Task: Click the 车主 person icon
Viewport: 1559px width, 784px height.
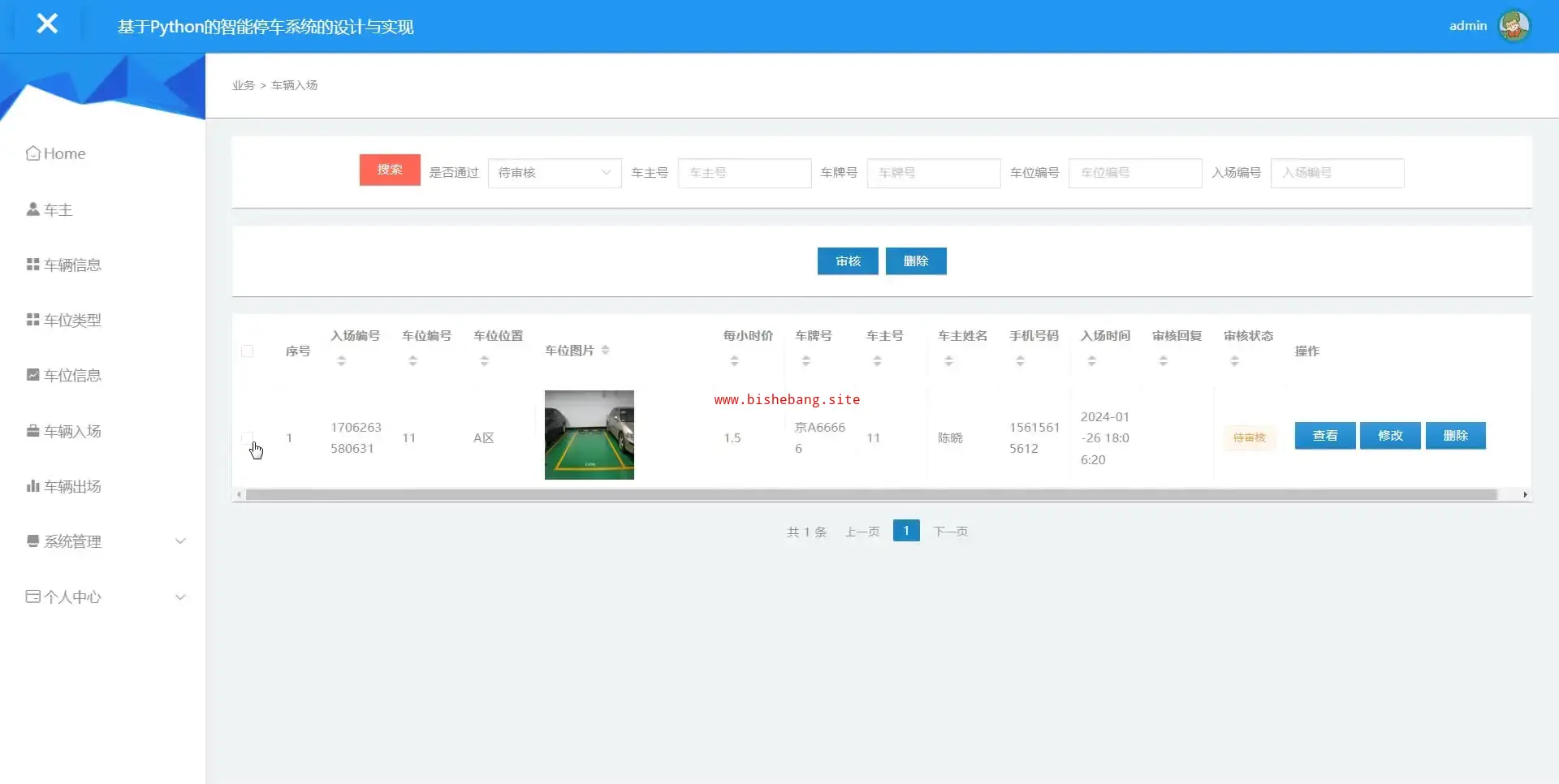Action: click(x=32, y=209)
